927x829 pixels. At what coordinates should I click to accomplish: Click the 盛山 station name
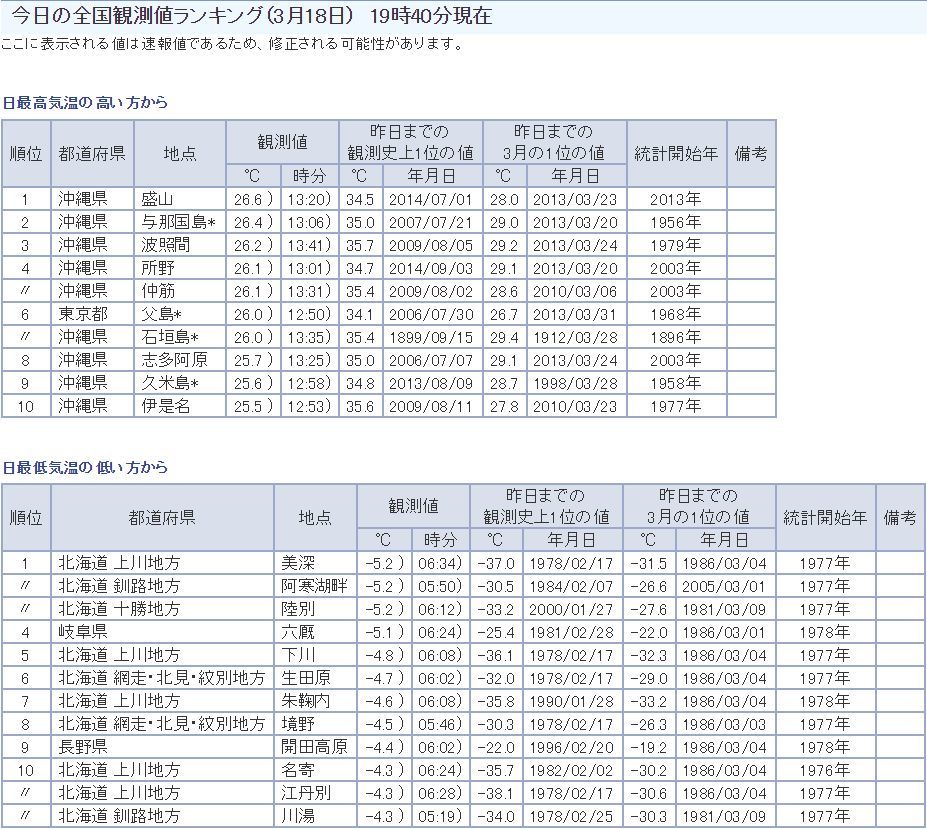click(157, 199)
